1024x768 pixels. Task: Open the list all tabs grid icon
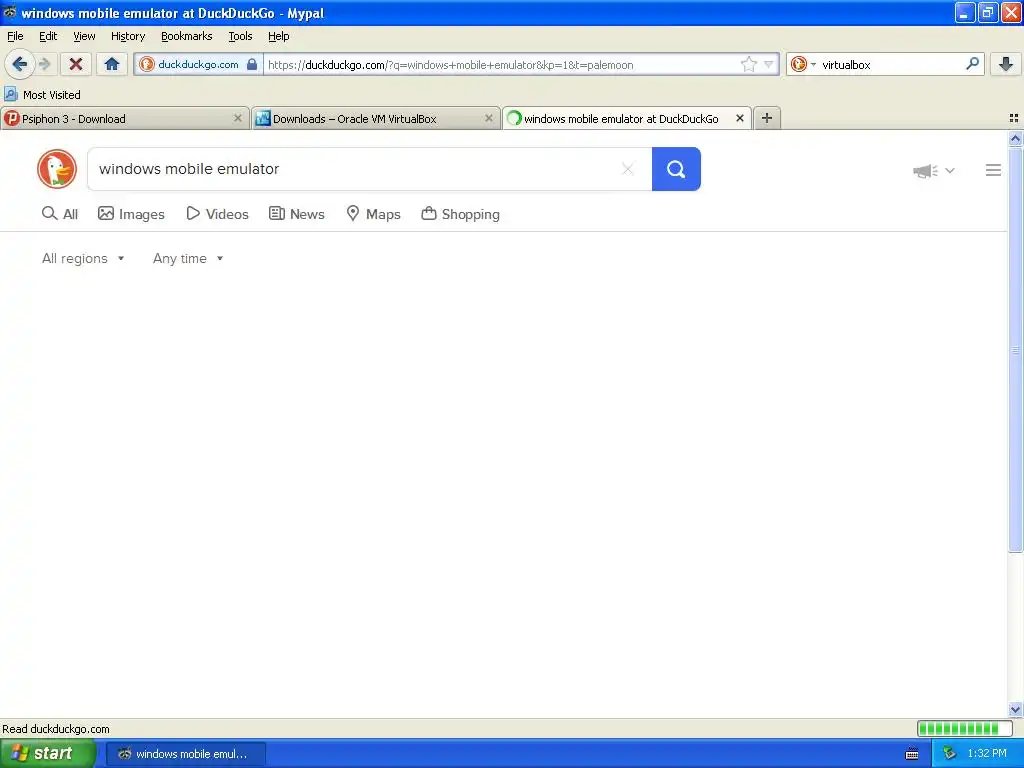1014,118
